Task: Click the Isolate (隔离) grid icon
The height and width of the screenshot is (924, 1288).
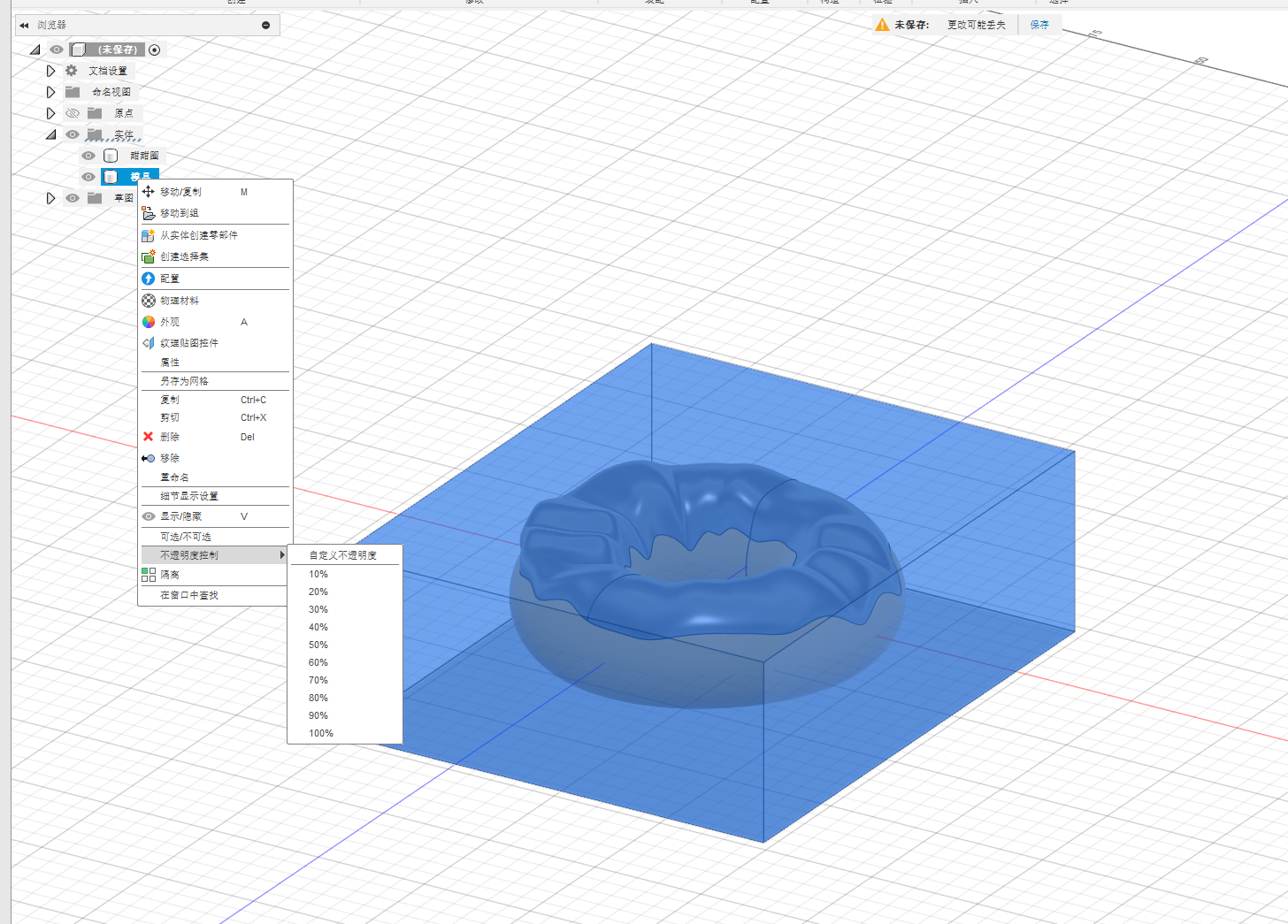Action: coord(149,575)
